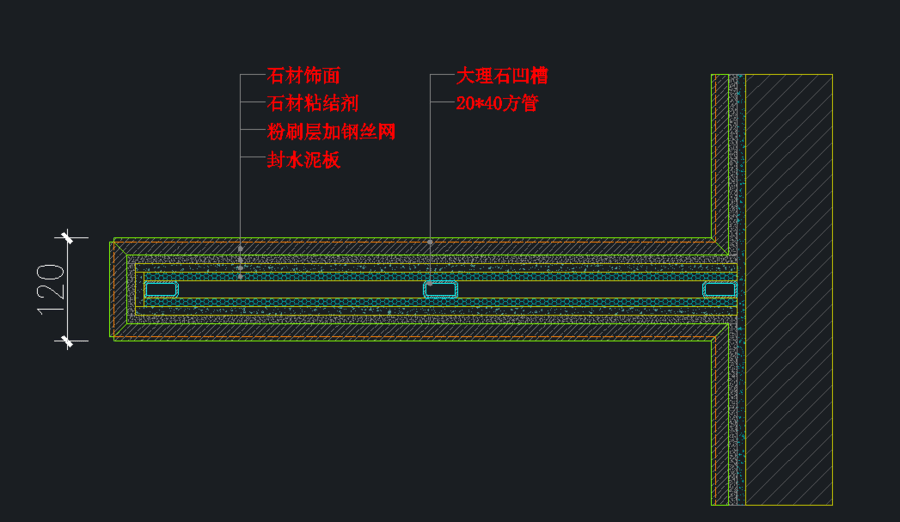
Task: Select the bottom tick of 120 dimension
Action: (67, 341)
